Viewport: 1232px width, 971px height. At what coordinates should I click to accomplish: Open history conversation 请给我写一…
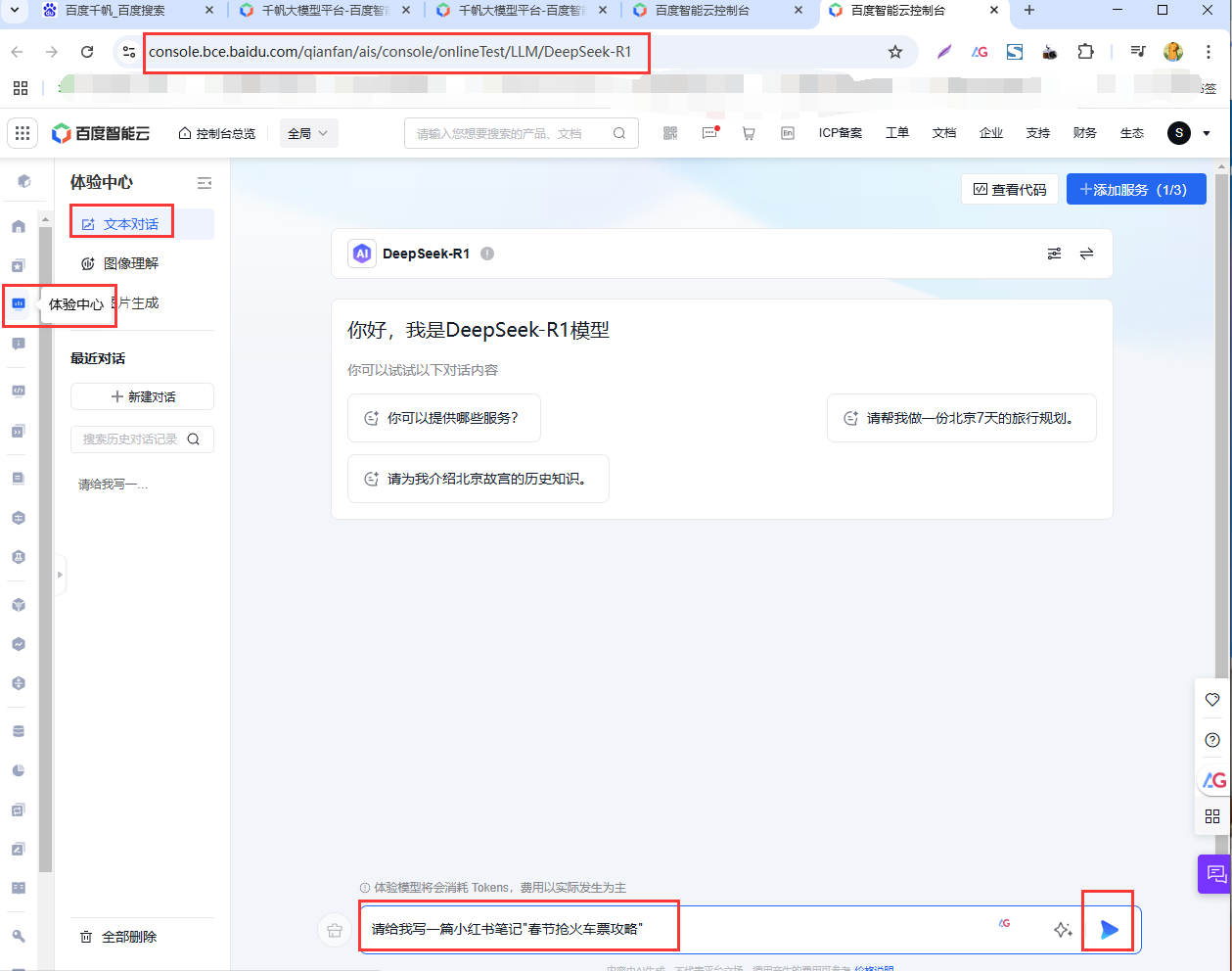tap(114, 485)
